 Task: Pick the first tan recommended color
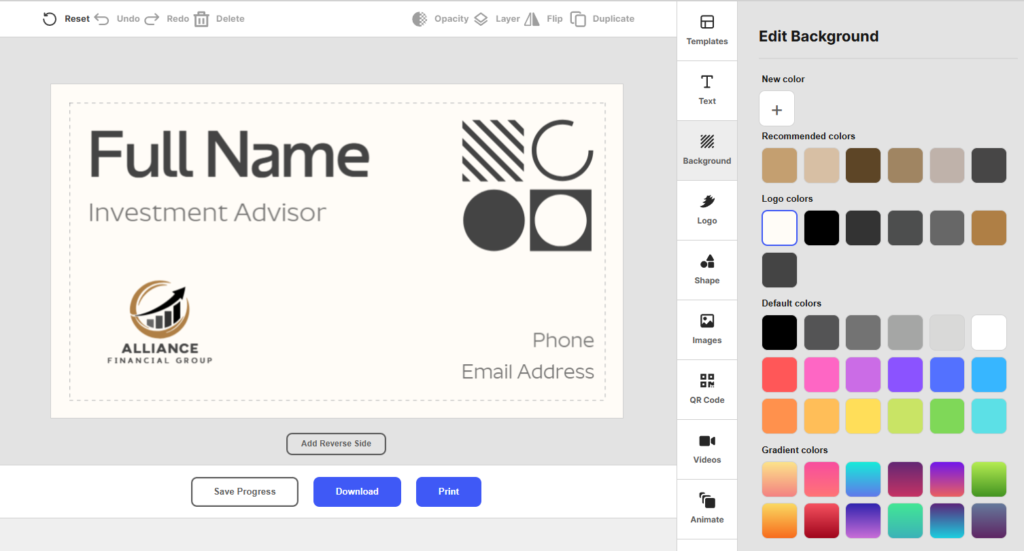click(x=779, y=165)
